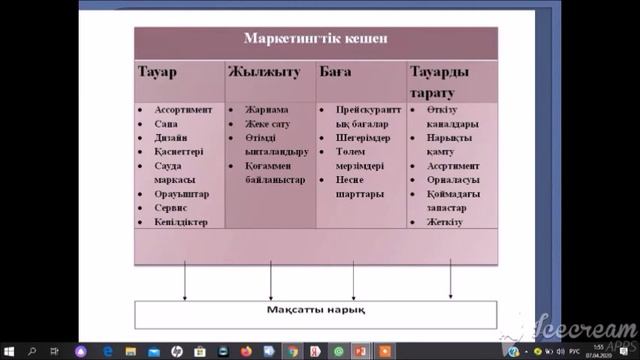This screenshot has width=640, height=360.
Task: Switch to PowerPoint on the taskbar
Action: coord(361,351)
